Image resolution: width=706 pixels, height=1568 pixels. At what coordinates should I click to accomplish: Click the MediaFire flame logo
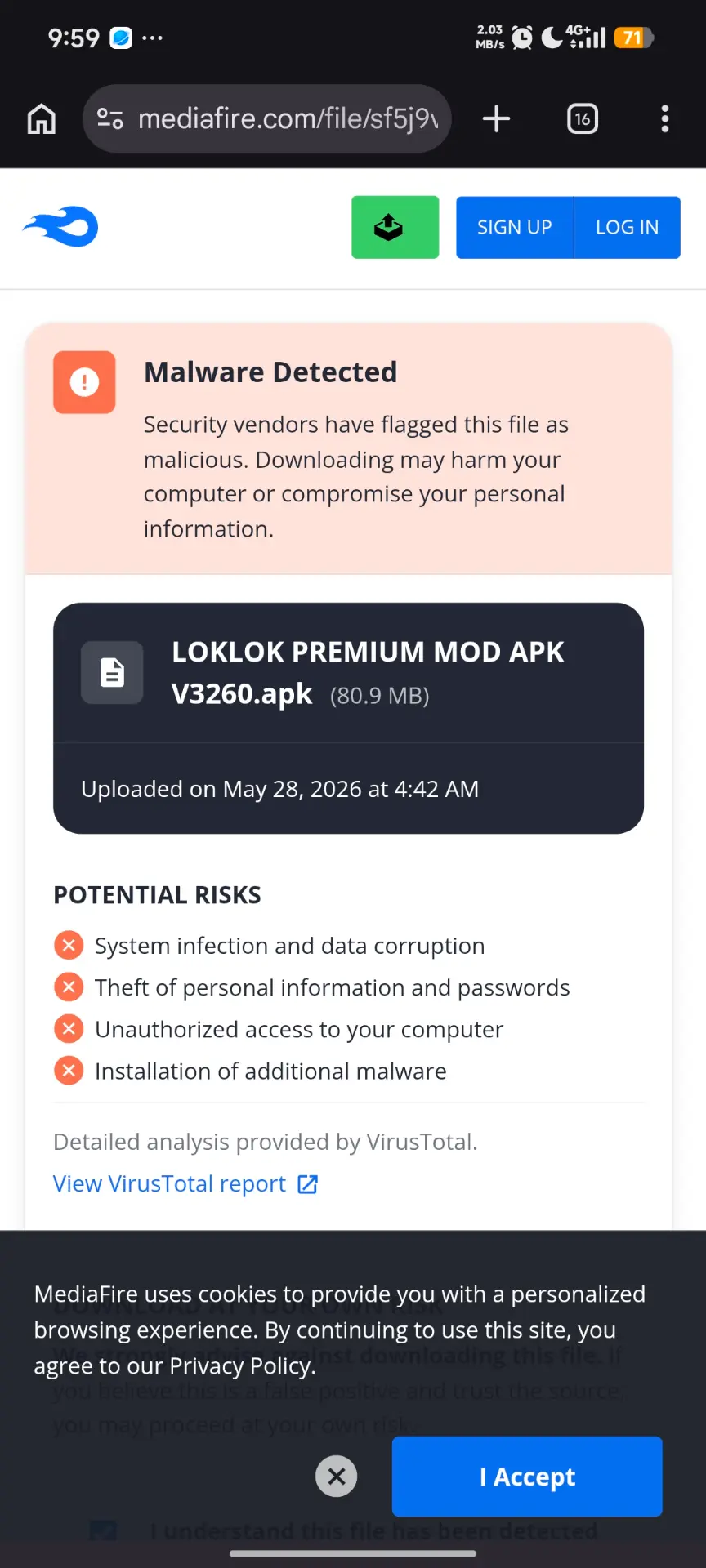(60, 226)
